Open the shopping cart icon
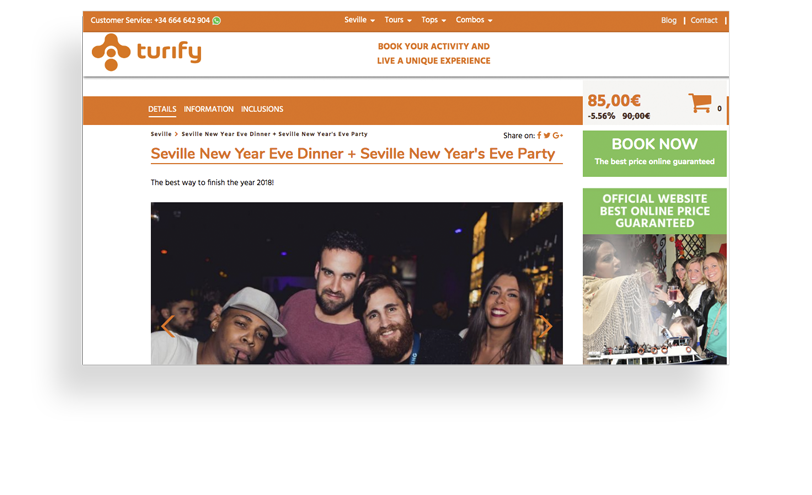812x495 pixels. (x=700, y=103)
